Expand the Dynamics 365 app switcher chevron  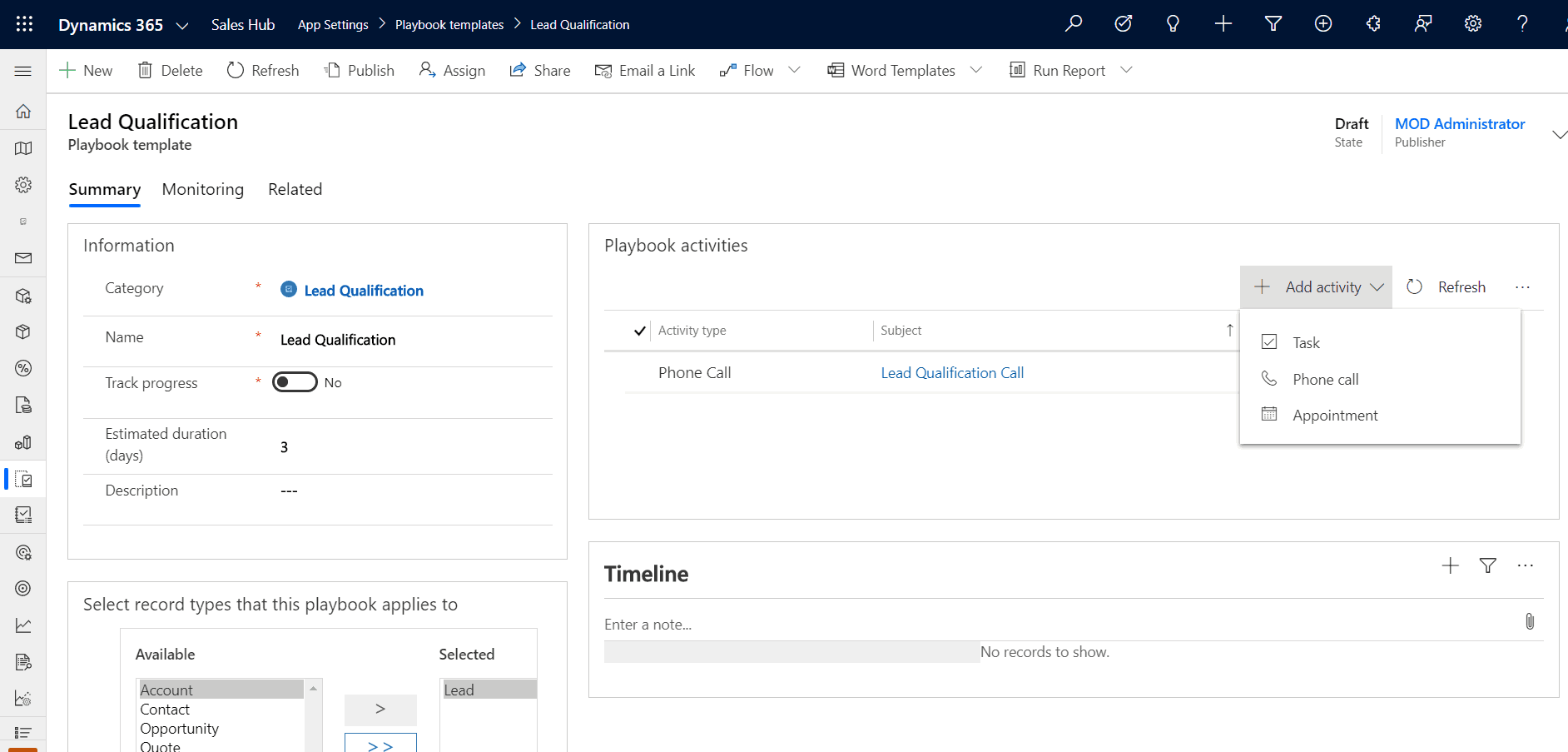(x=182, y=26)
